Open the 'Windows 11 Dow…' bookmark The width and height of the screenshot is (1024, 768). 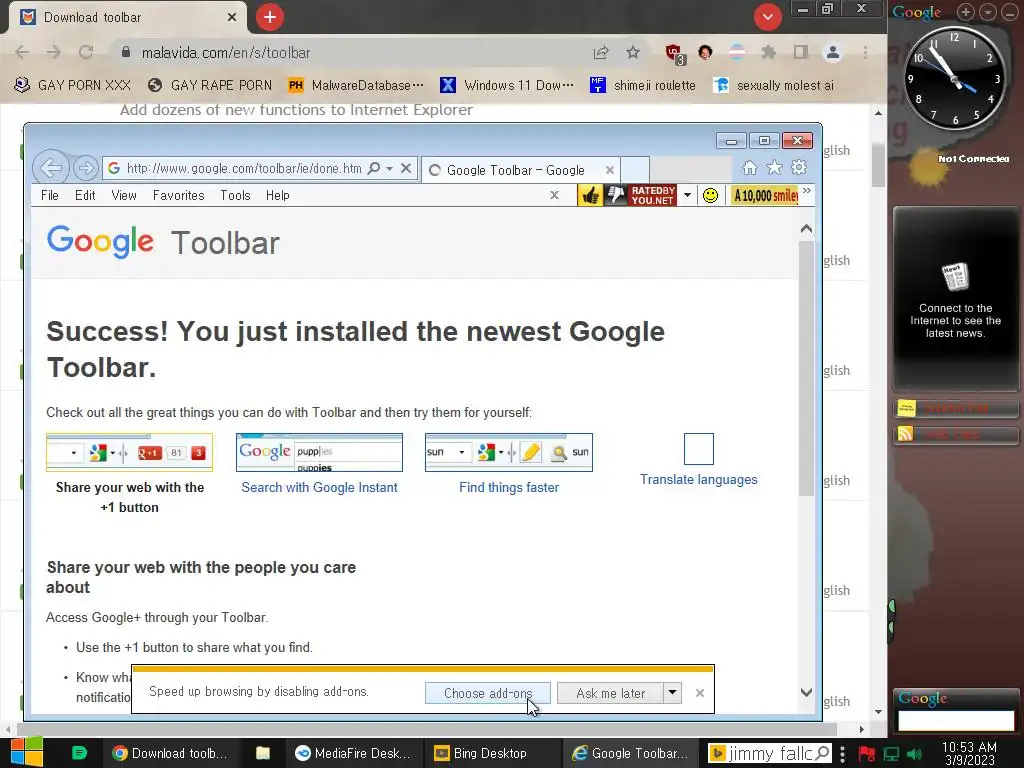(x=507, y=85)
